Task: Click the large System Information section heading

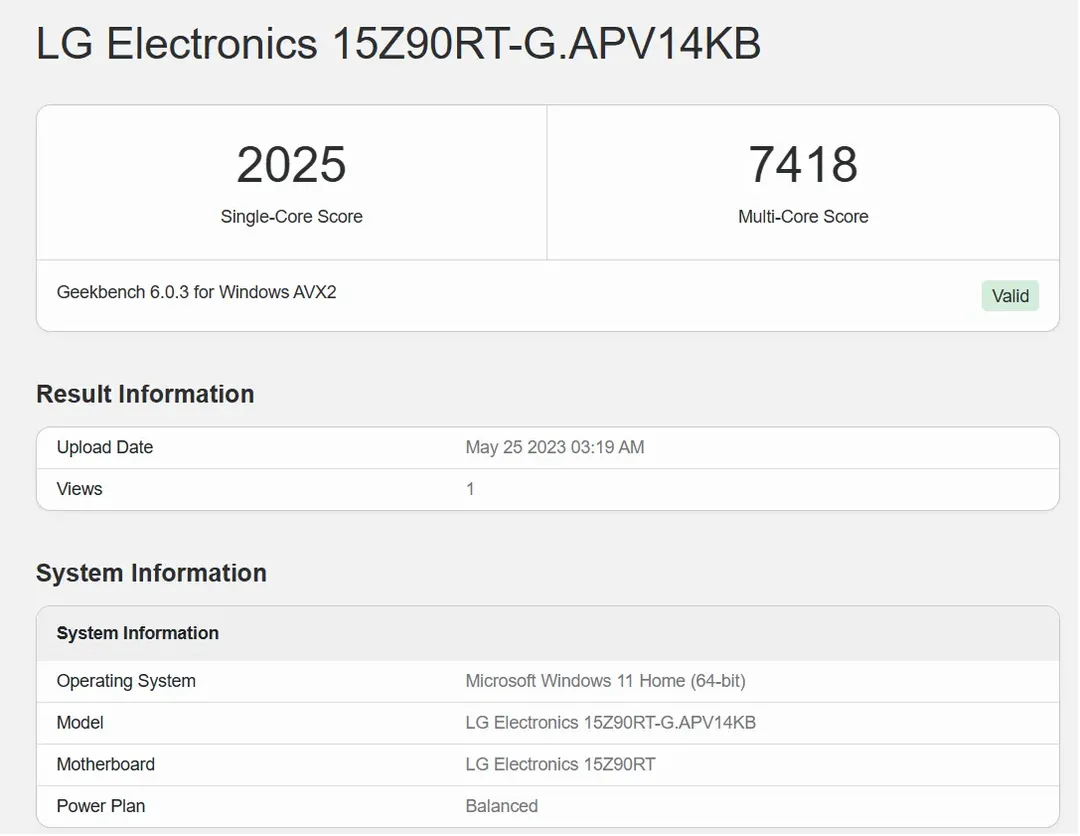Action: [x=151, y=573]
